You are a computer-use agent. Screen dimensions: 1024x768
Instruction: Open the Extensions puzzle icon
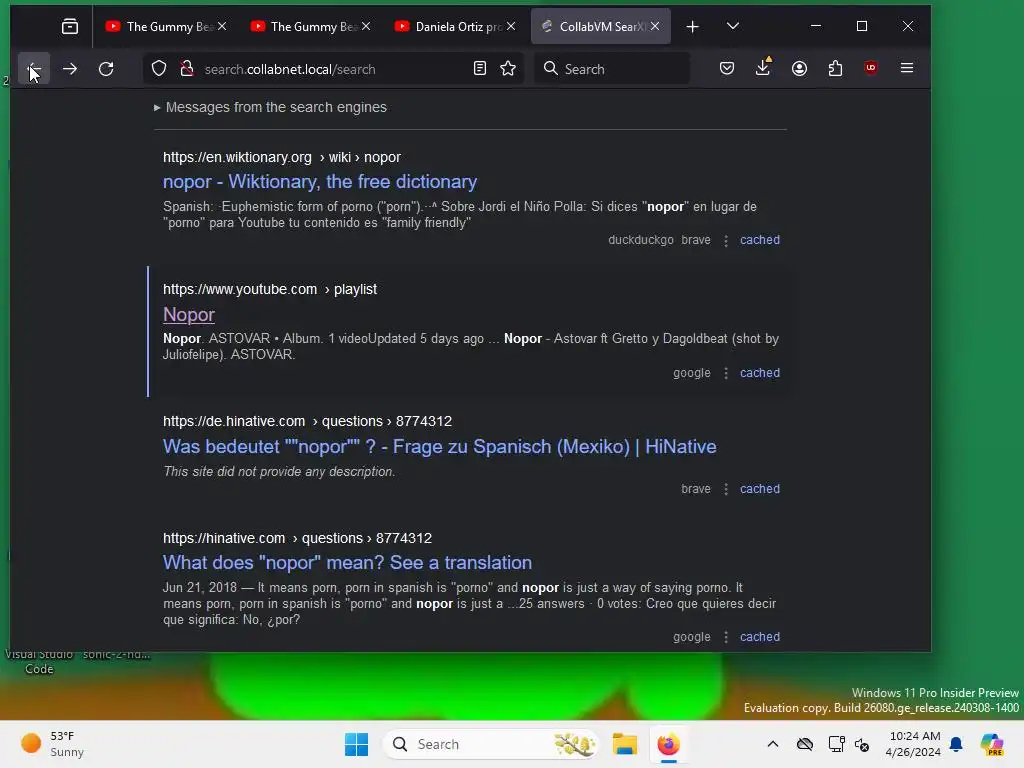pos(835,69)
